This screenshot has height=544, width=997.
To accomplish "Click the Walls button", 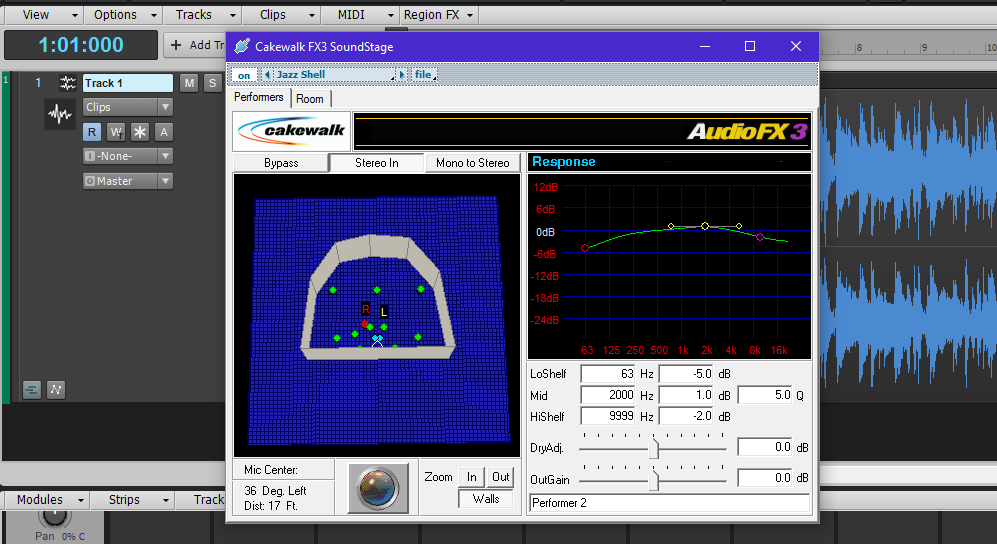I will click(x=486, y=499).
